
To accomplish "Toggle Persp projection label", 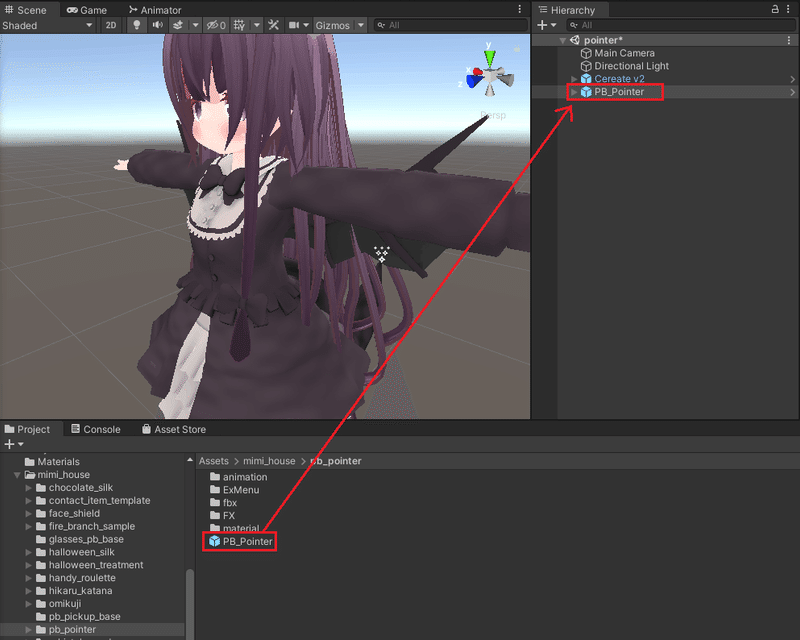I will coord(492,115).
